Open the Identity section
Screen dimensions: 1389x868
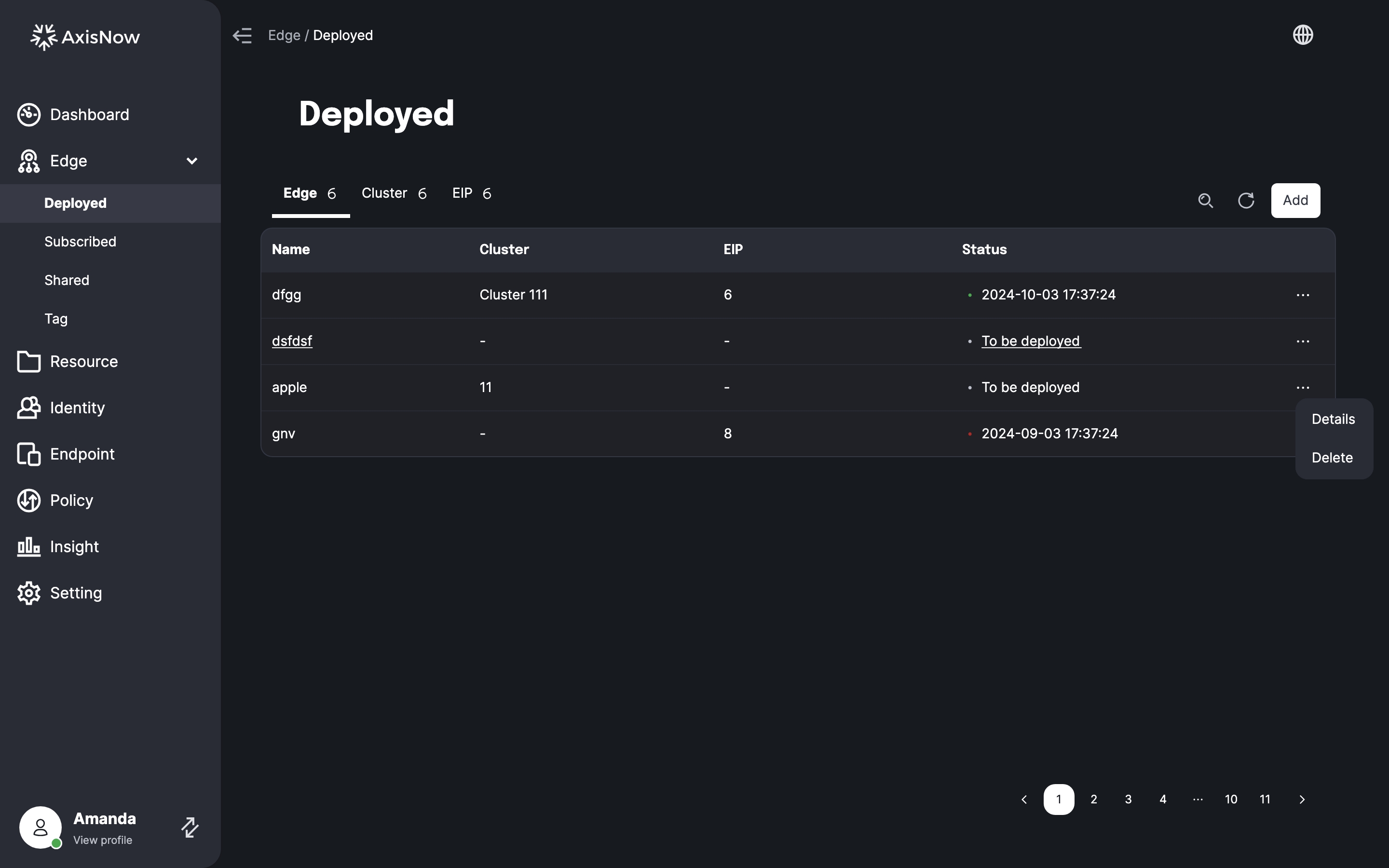click(x=78, y=407)
